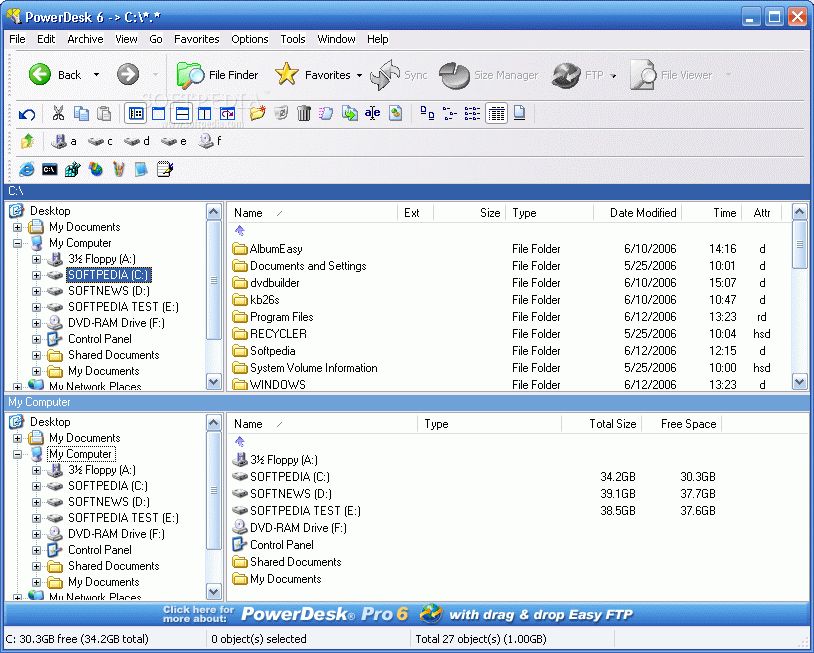Open floppy drive 'a' from the drive bar

pyautogui.click(x=64, y=141)
